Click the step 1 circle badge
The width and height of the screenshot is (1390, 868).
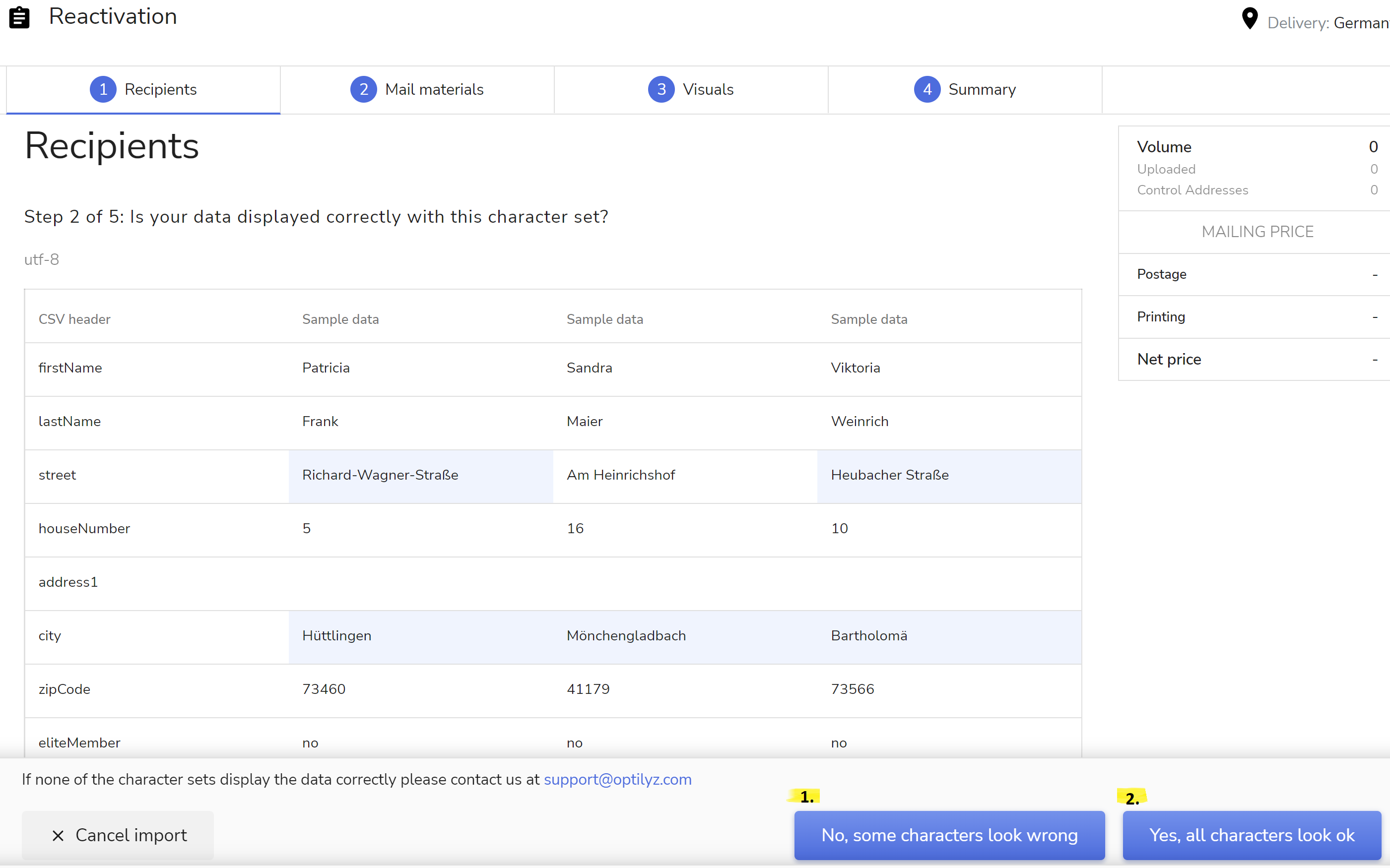click(x=103, y=90)
